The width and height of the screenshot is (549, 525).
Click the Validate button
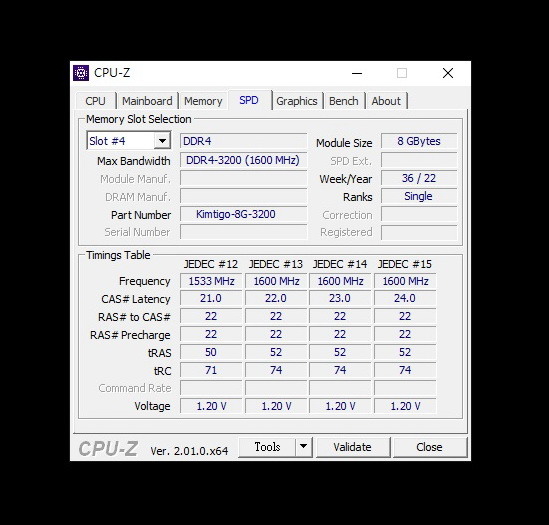(352, 447)
